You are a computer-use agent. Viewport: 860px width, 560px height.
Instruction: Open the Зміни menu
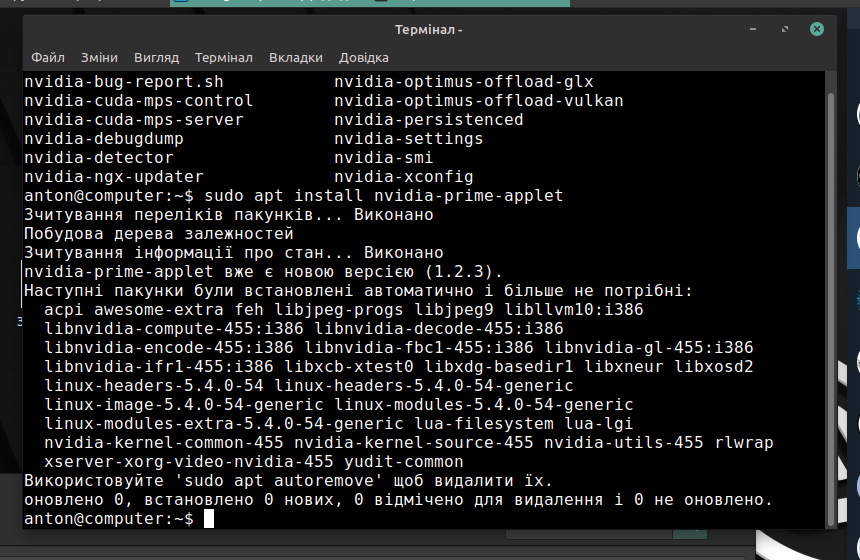[99, 58]
